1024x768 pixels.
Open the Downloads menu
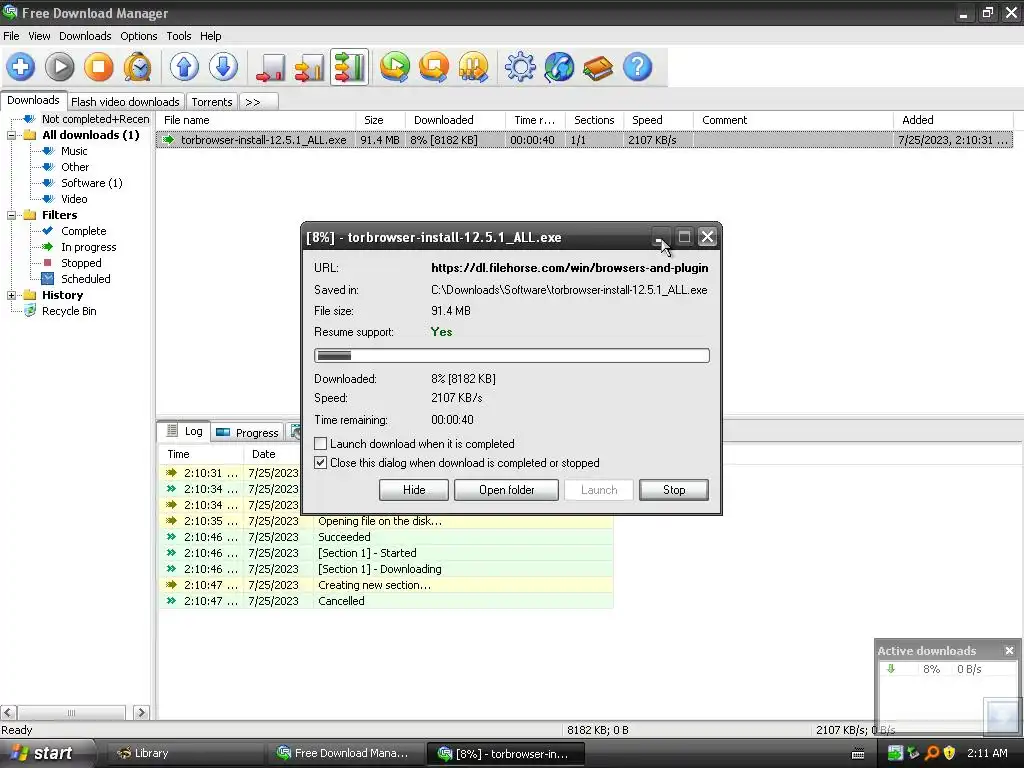(x=85, y=36)
